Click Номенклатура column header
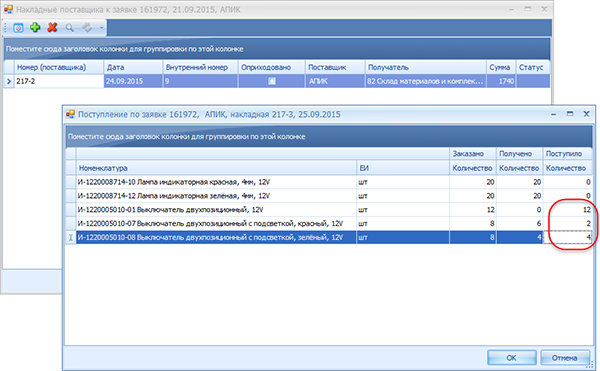 (x=216, y=168)
